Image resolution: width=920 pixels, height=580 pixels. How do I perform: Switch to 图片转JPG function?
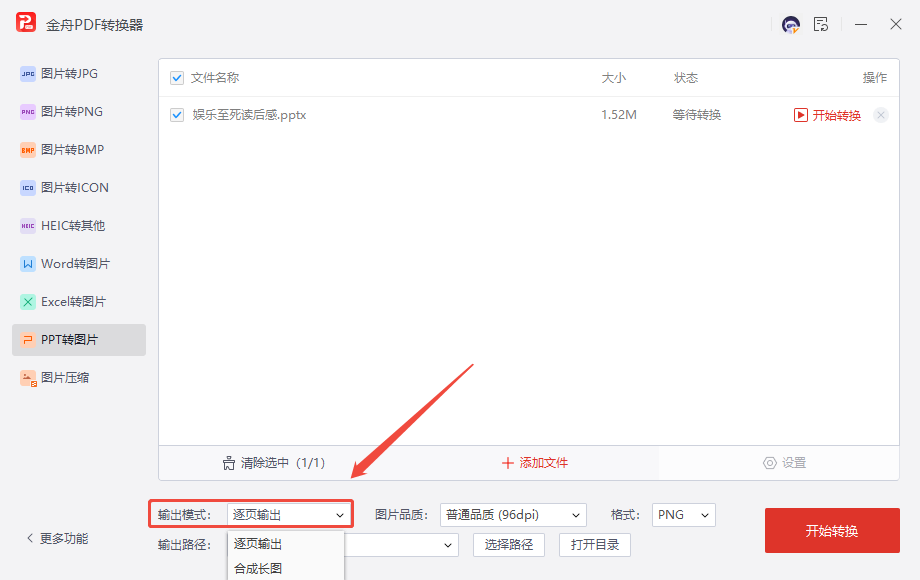79,74
